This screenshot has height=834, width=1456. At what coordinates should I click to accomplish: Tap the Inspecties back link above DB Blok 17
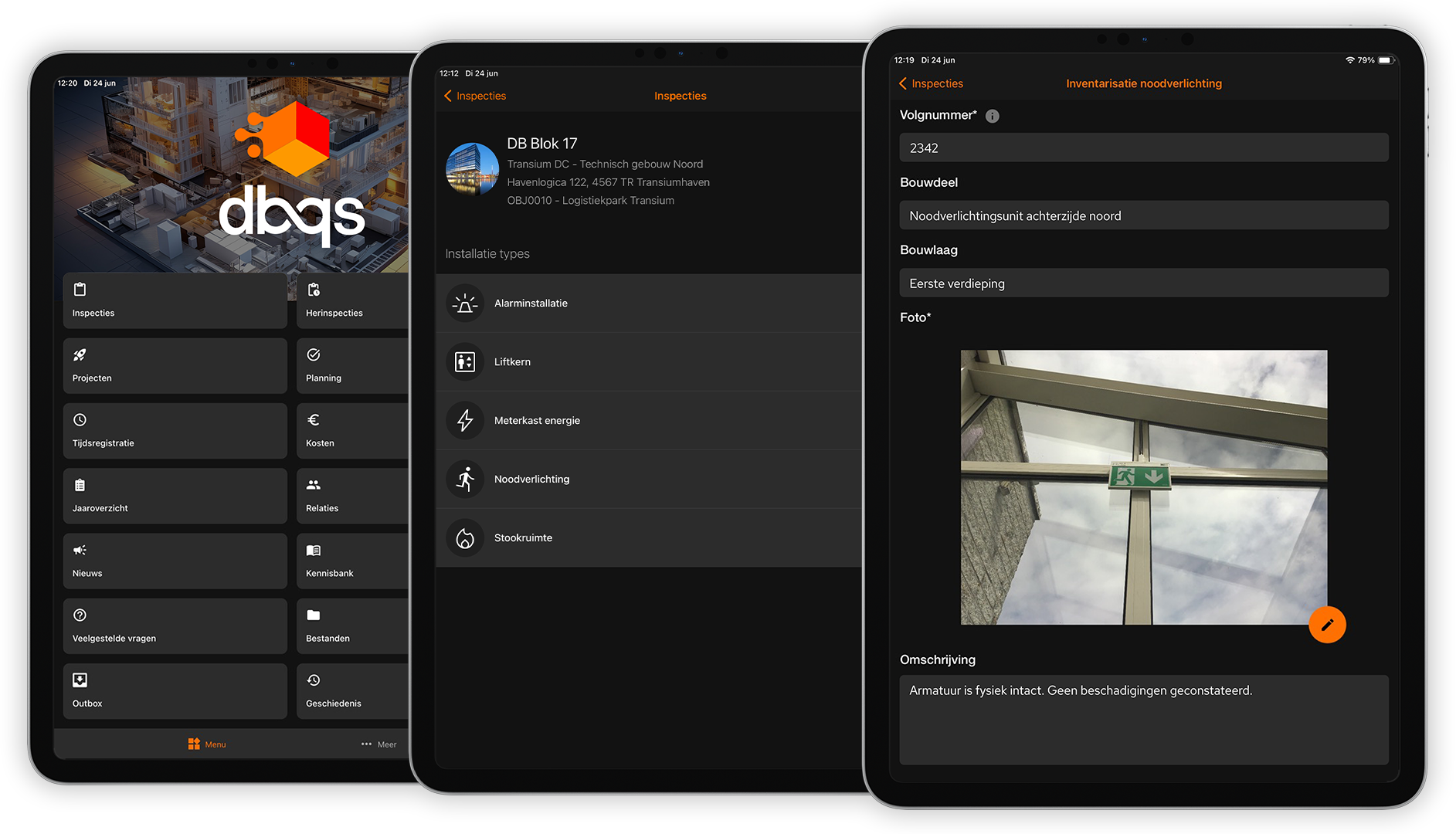[475, 96]
